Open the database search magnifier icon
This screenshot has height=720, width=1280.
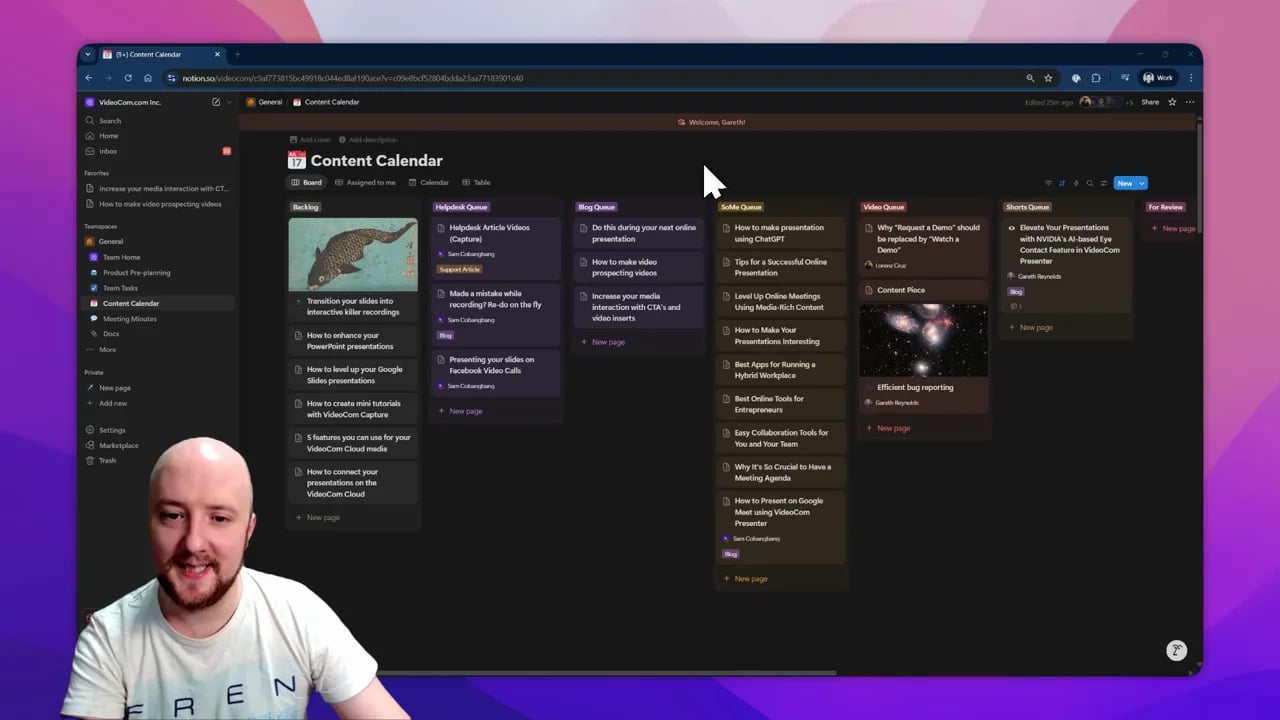(1090, 183)
